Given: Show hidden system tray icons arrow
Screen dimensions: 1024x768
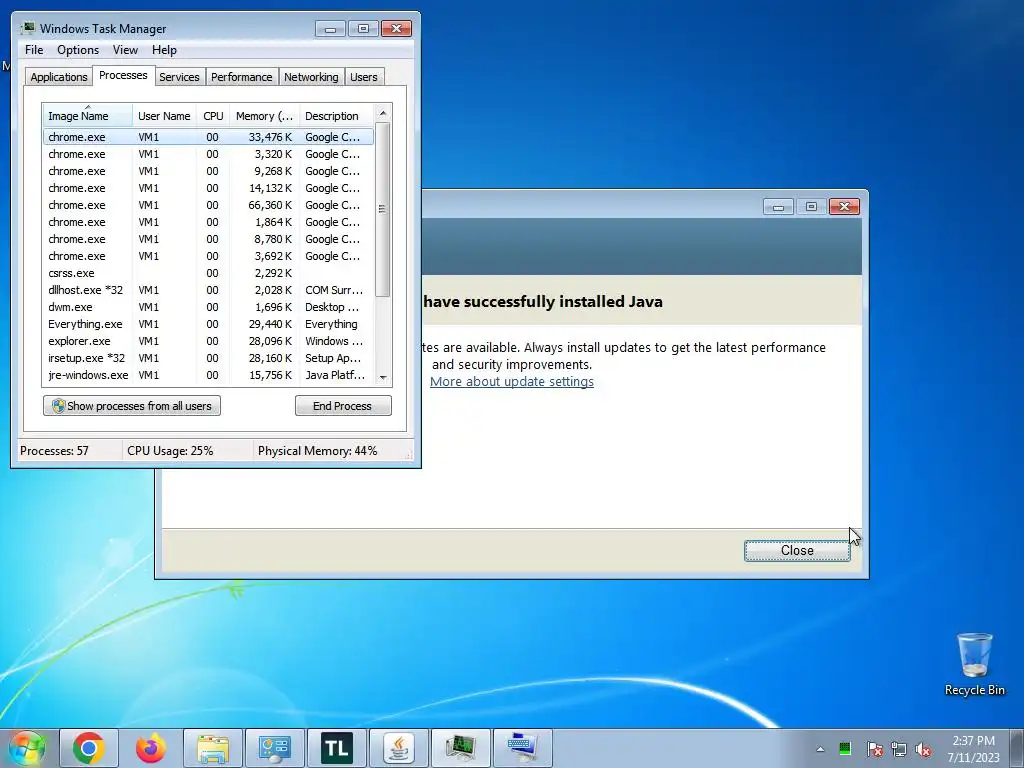Looking at the screenshot, I should (820, 749).
